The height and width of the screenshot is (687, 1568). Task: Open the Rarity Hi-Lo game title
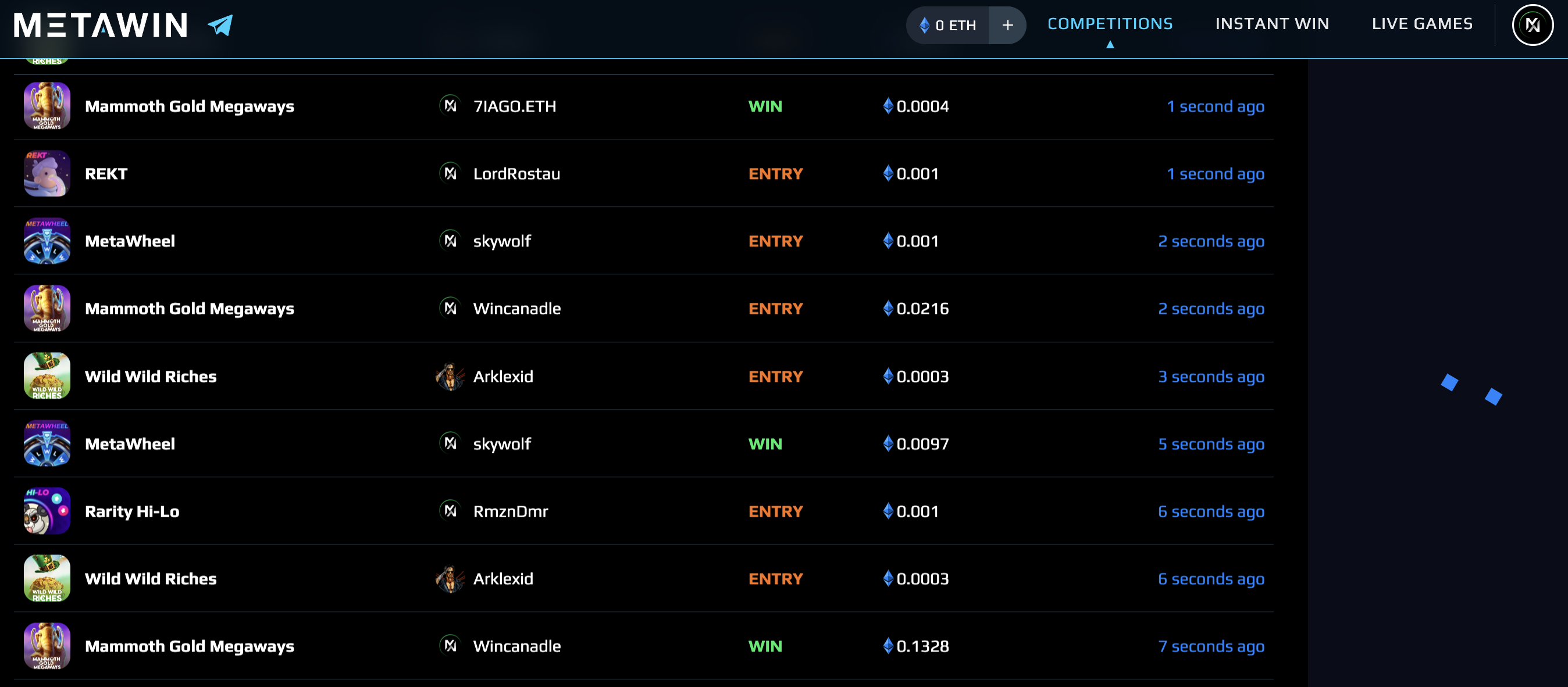132,511
